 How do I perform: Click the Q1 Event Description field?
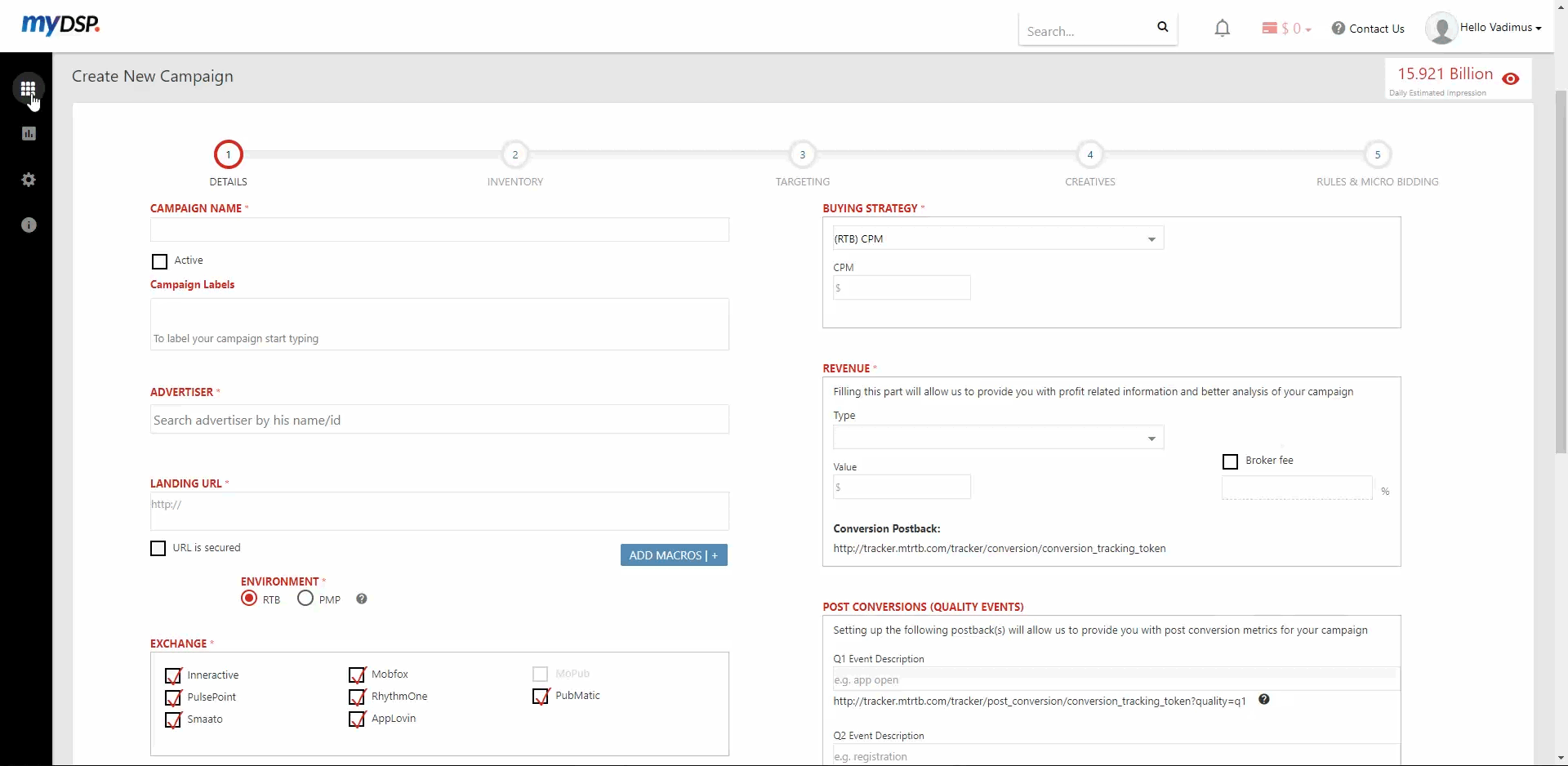(1116, 679)
